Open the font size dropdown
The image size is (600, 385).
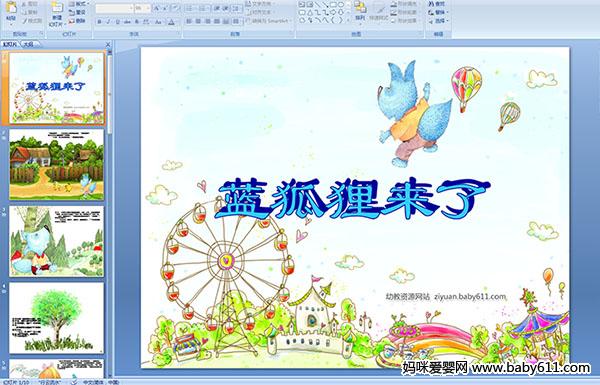[148, 8]
